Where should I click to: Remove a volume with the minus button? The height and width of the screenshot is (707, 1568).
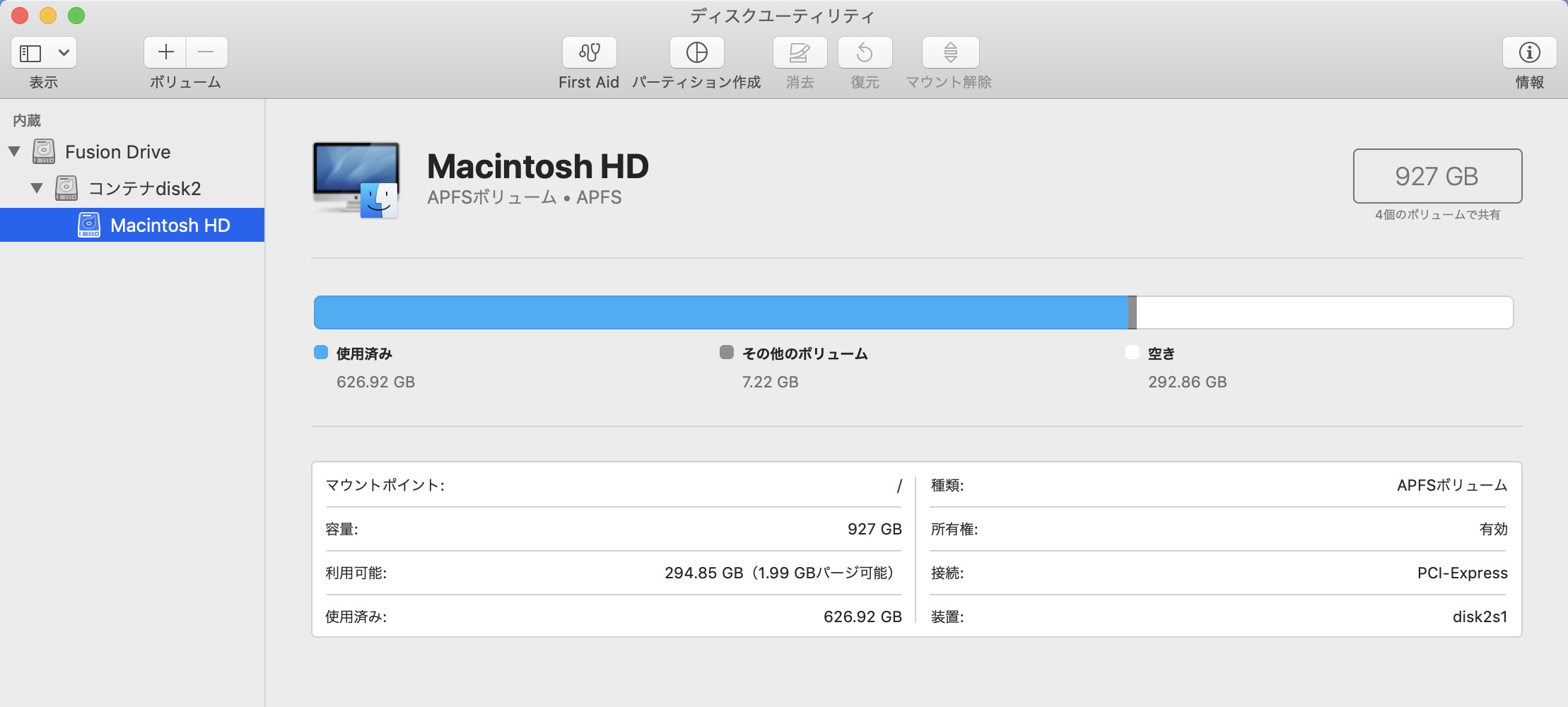point(206,52)
